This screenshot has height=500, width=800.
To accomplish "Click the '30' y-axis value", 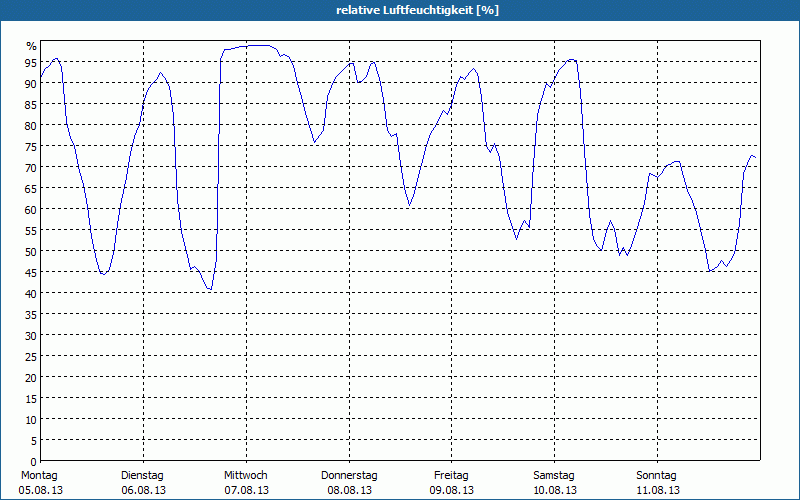I will (31, 336).
